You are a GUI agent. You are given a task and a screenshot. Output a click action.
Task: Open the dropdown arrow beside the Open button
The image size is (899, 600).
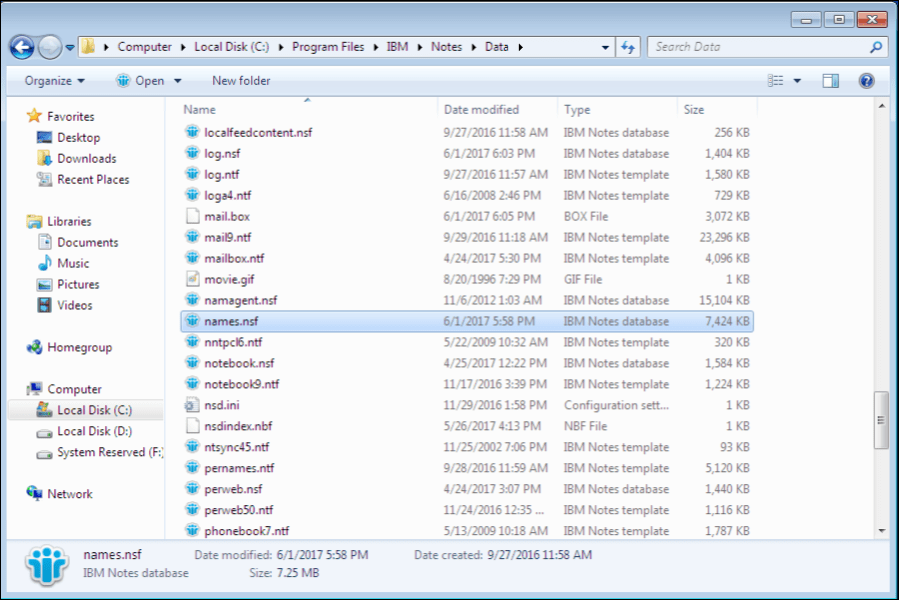175,80
